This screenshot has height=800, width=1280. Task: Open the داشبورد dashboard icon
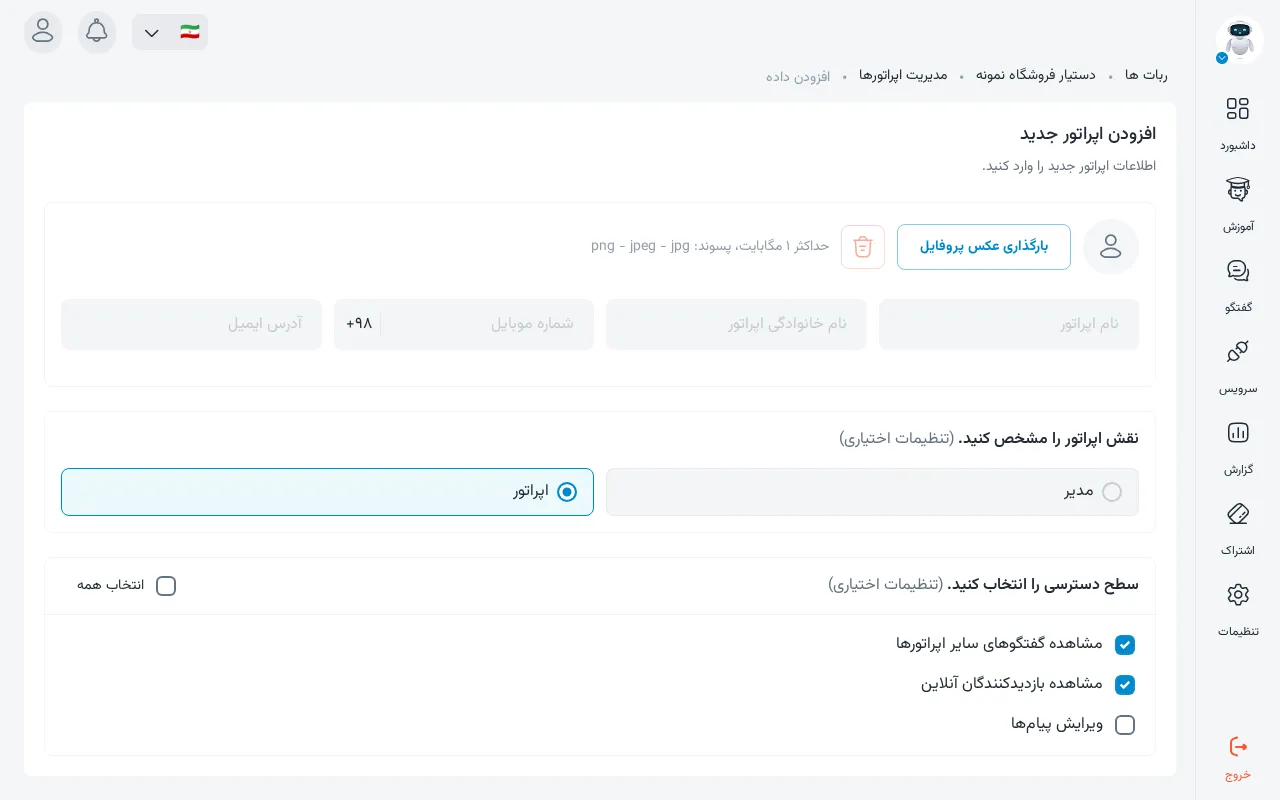pyautogui.click(x=1238, y=109)
